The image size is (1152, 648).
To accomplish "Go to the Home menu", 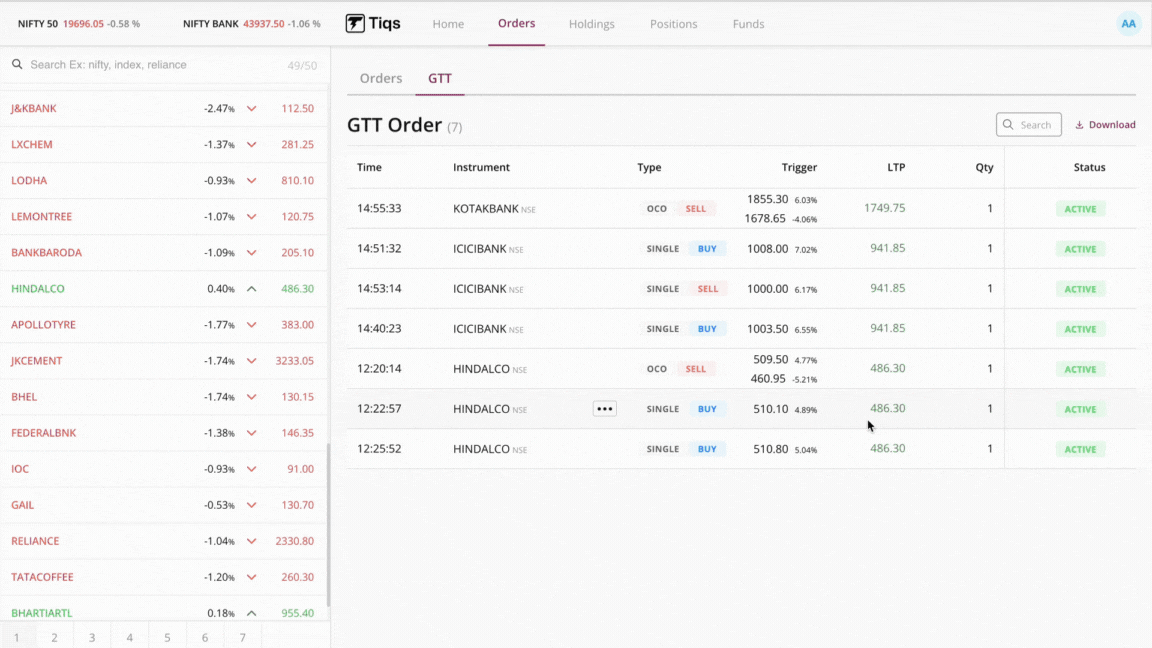I will pyautogui.click(x=448, y=24).
